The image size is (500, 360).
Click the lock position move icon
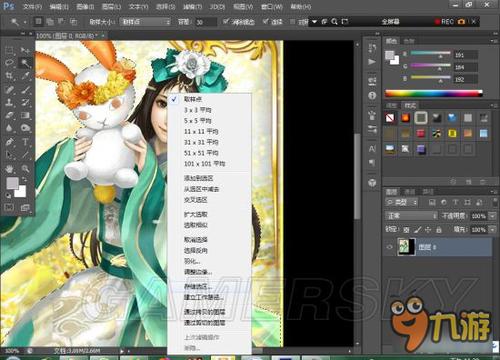[x=428, y=230]
